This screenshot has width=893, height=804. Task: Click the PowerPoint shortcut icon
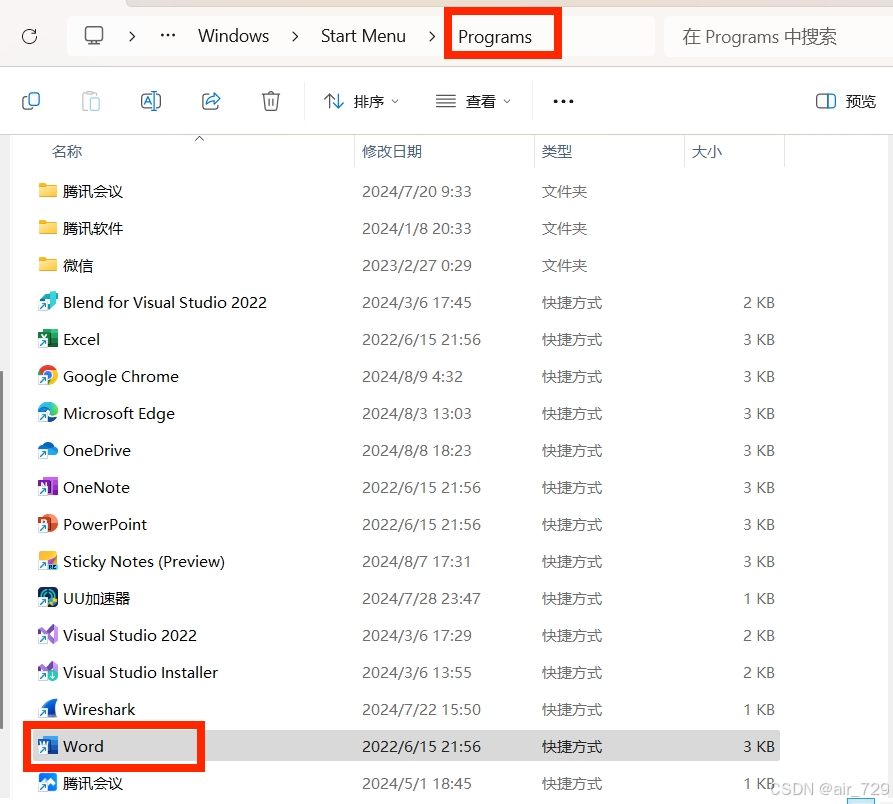[x=48, y=524]
